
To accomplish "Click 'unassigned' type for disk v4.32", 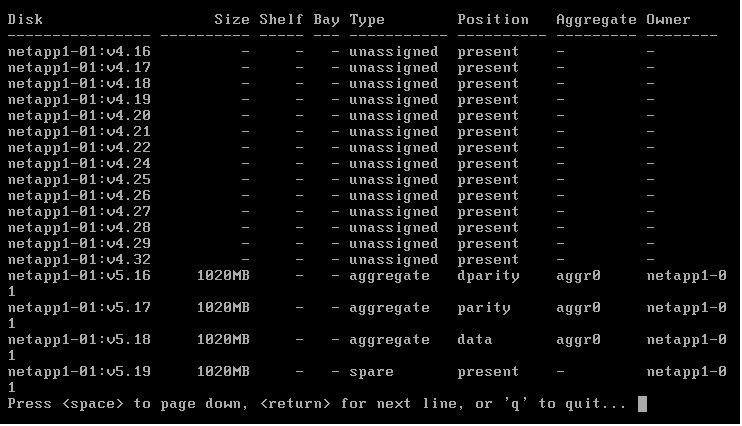I will [x=394, y=261].
